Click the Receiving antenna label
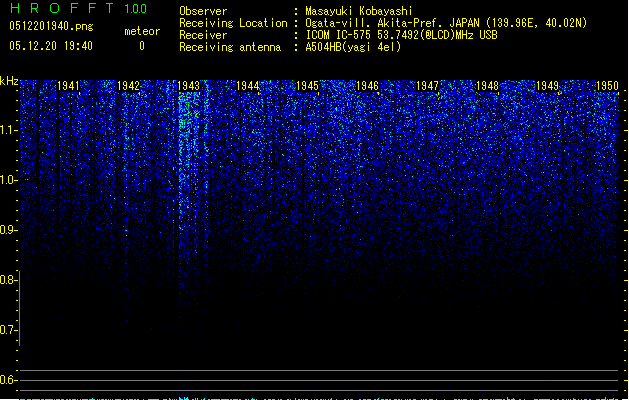The height and width of the screenshot is (400, 629). pyautogui.click(x=230, y=47)
